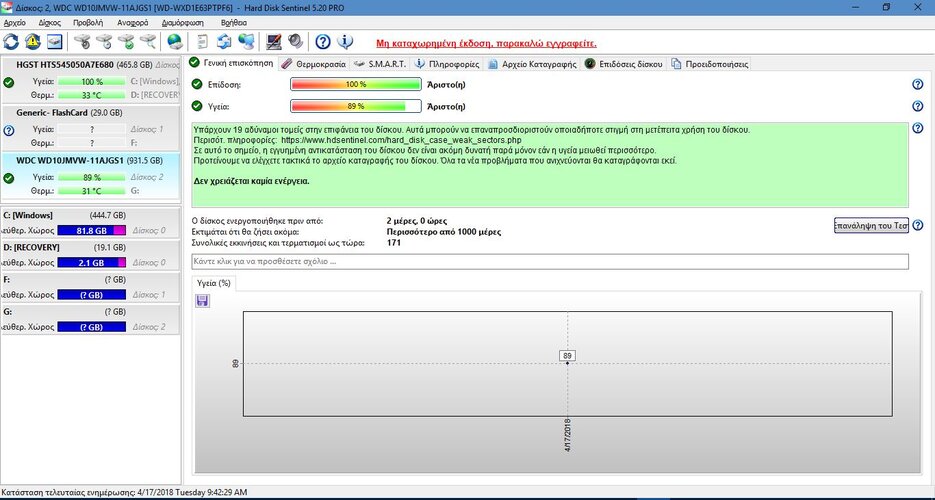The height and width of the screenshot is (500, 935).
Task: Click the speaker sound toolbar icon
Action: click(x=295, y=42)
